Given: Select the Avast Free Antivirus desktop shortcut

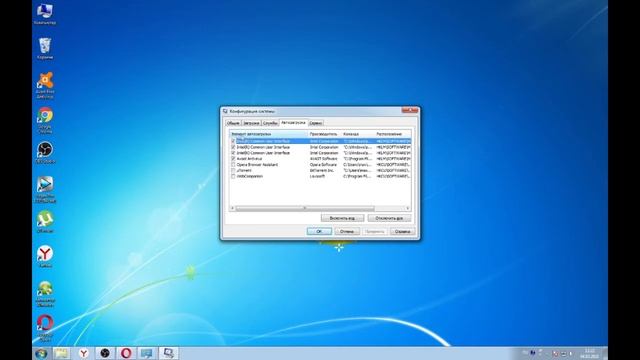Looking at the screenshot, I should tap(45, 84).
